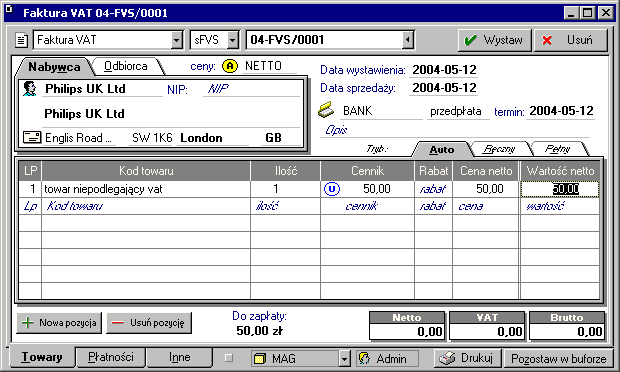Select the Pełny mode tab
Screen dimensions: 620x372
[558, 149]
